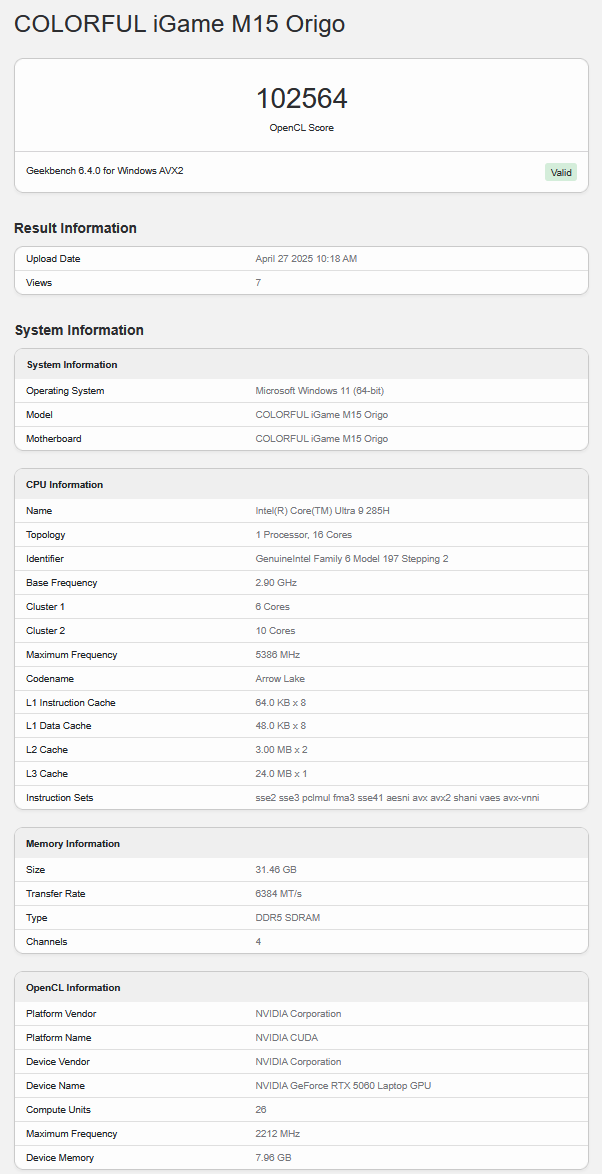This screenshot has width=602, height=1174.
Task: Click the Memory Information table header
Action: (x=73, y=844)
